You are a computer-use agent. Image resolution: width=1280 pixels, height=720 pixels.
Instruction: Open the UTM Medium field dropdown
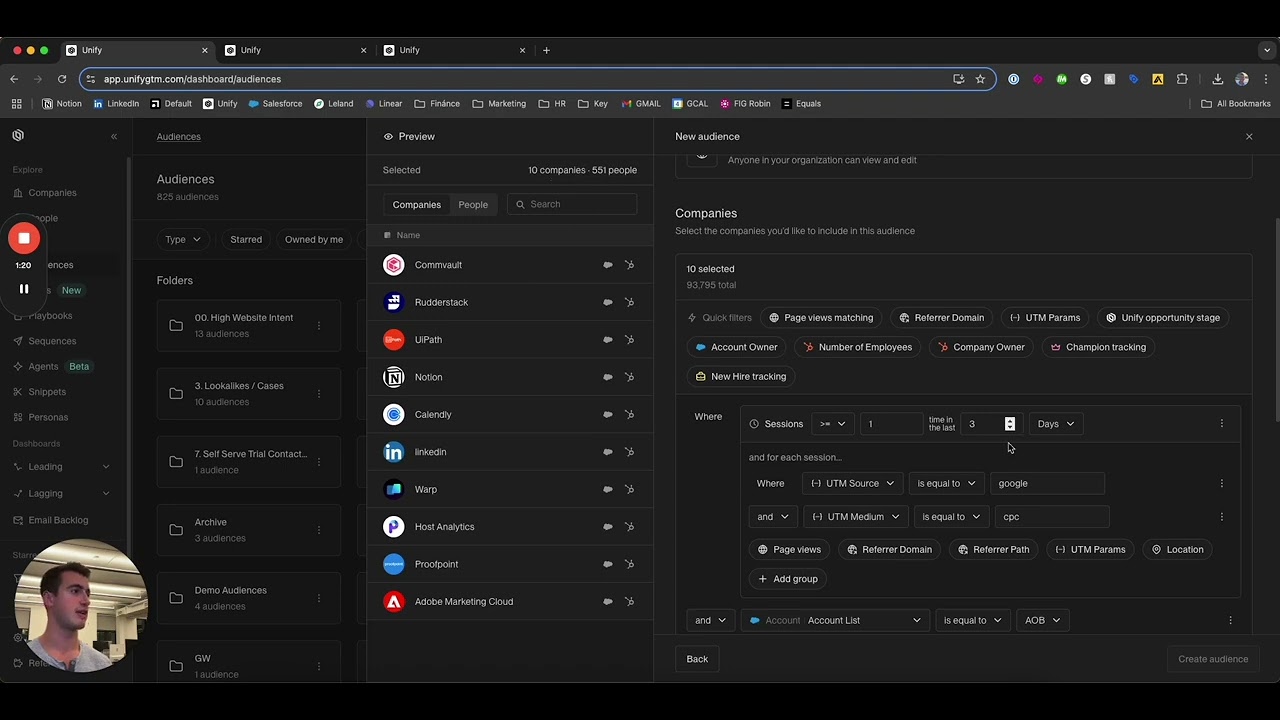[855, 517]
